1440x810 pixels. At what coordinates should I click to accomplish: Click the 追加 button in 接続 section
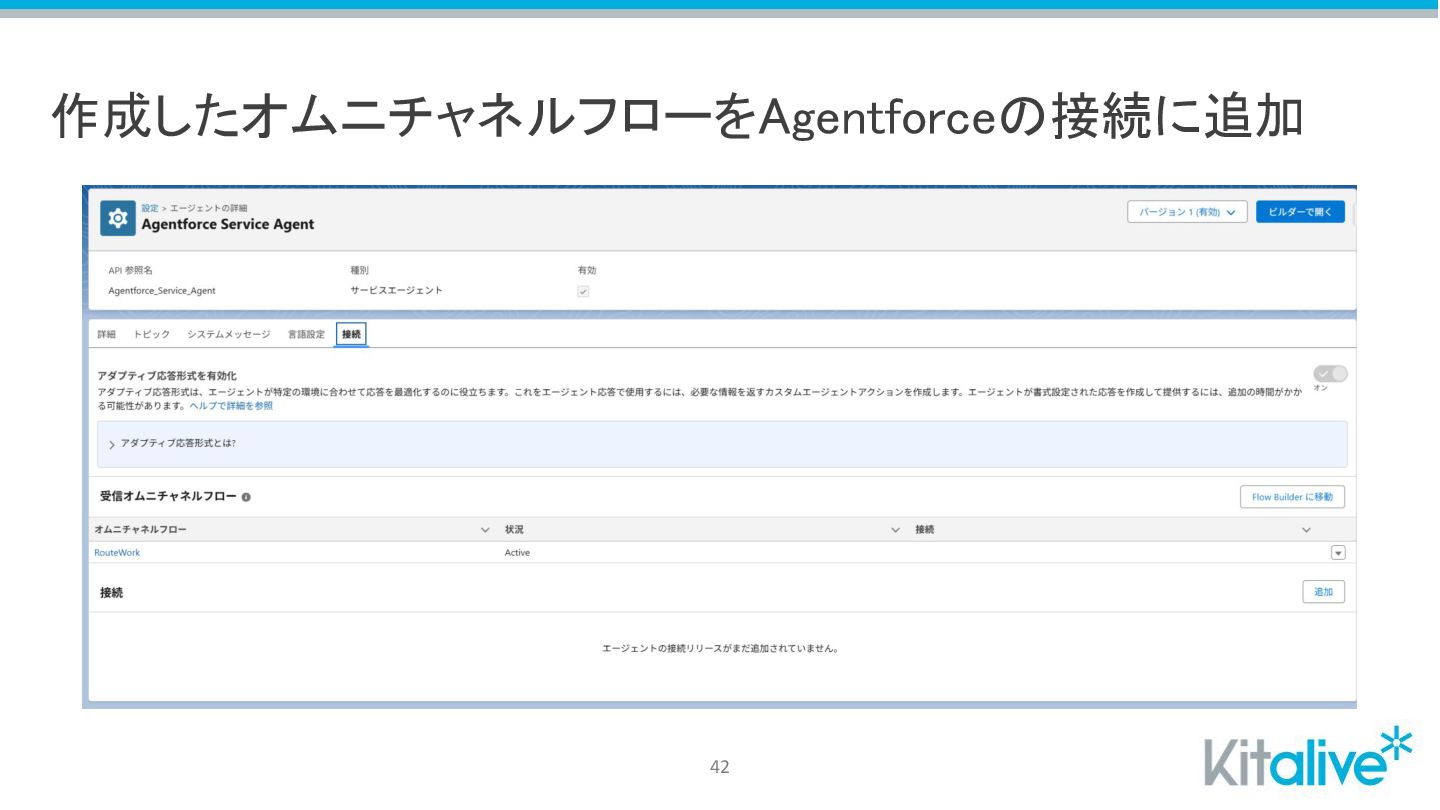click(1323, 592)
